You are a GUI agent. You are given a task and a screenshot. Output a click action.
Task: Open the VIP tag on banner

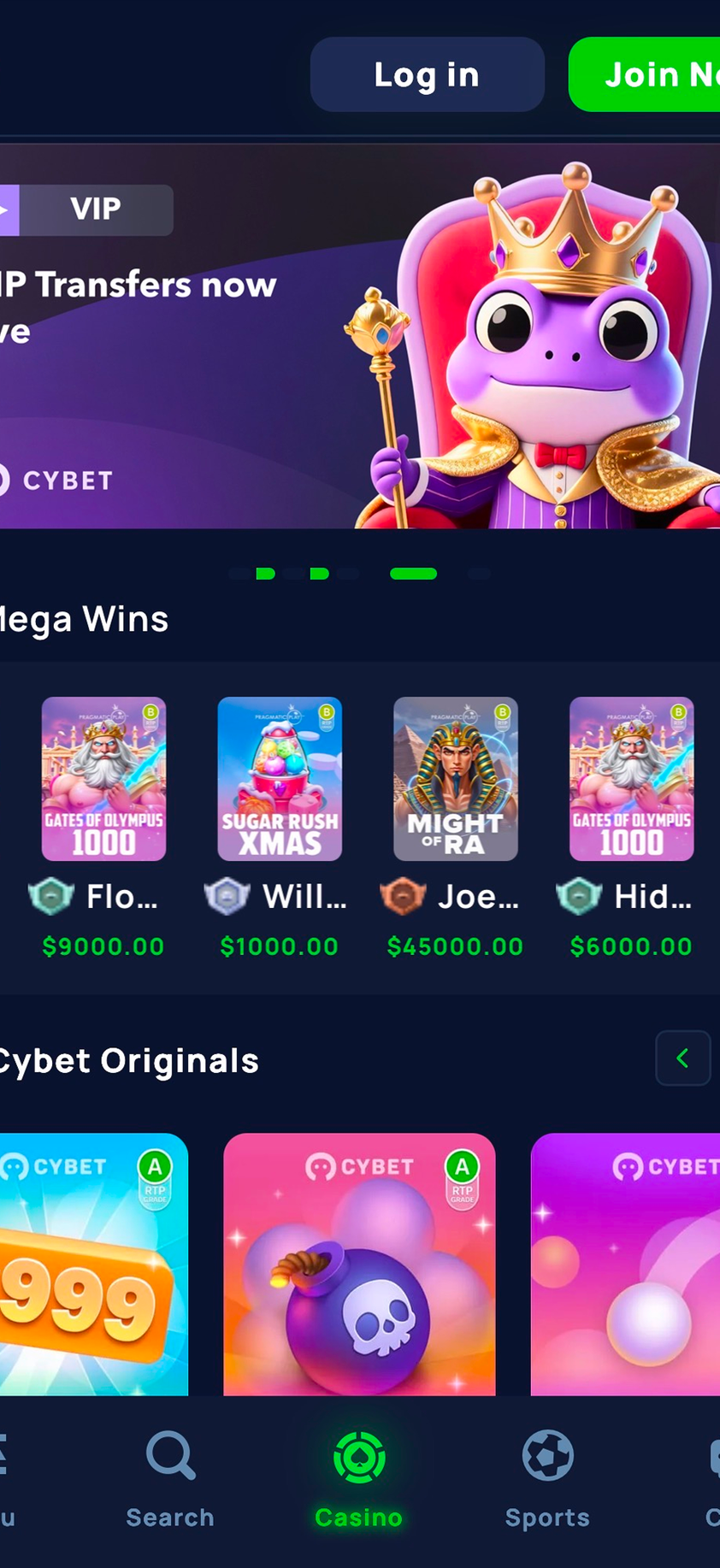pyautogui.click(x=86, y=209)
